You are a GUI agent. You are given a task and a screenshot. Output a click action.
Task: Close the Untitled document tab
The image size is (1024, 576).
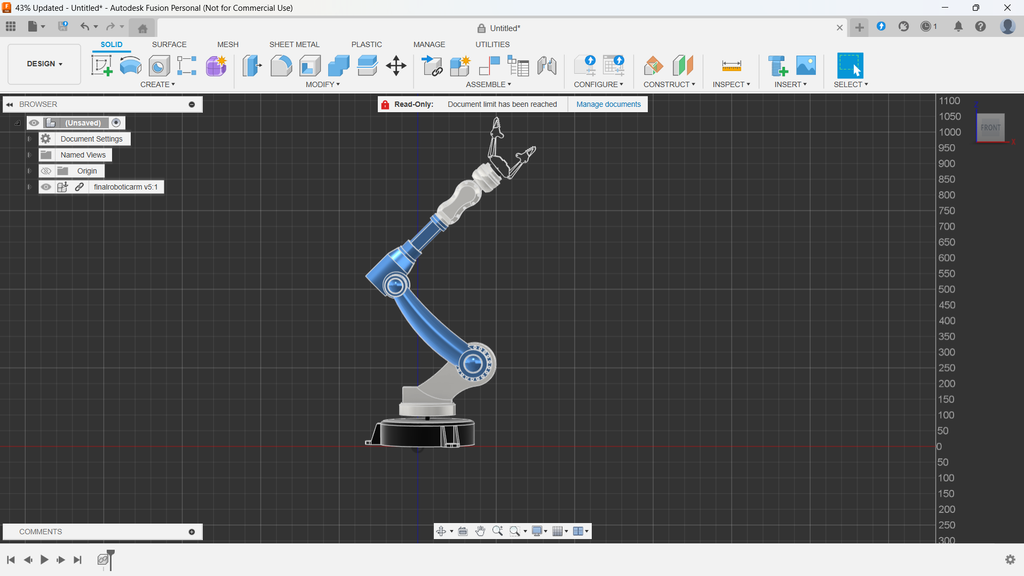click(x=840, y=27)
